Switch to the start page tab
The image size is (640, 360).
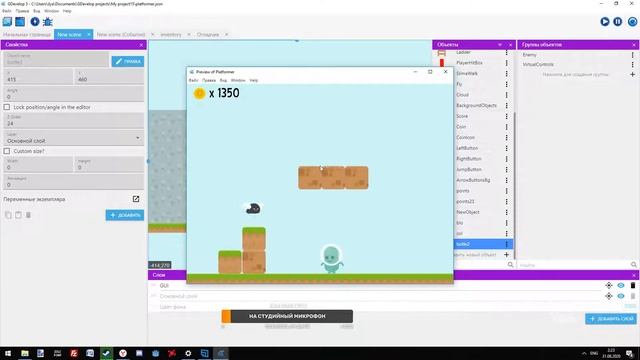27,35
